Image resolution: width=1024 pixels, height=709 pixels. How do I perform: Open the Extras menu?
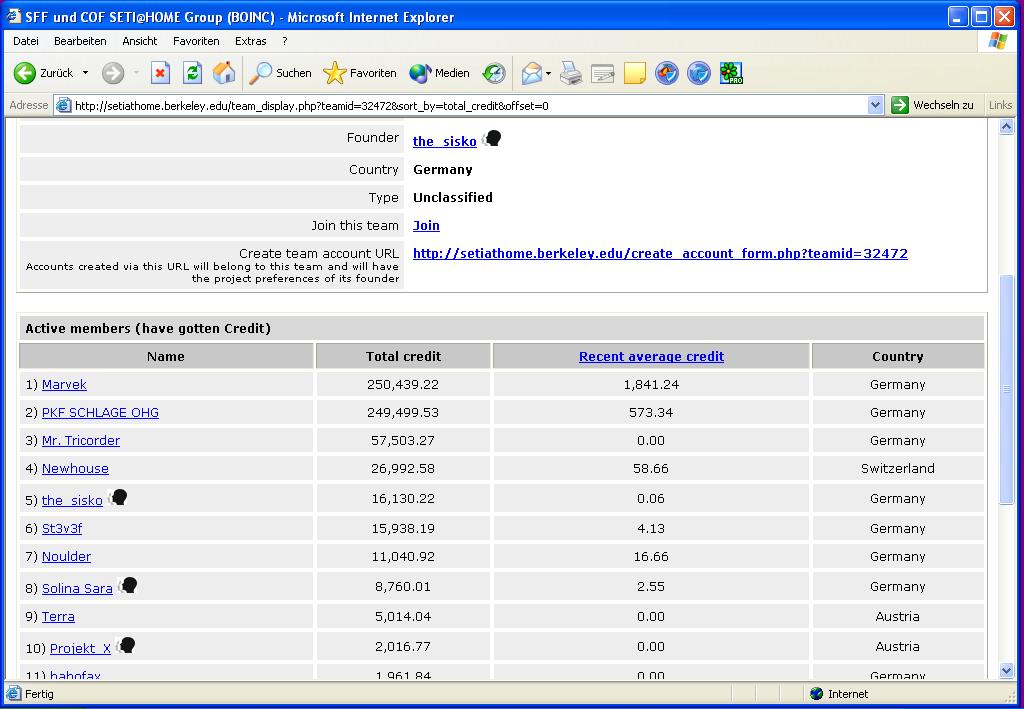[250, 41]
